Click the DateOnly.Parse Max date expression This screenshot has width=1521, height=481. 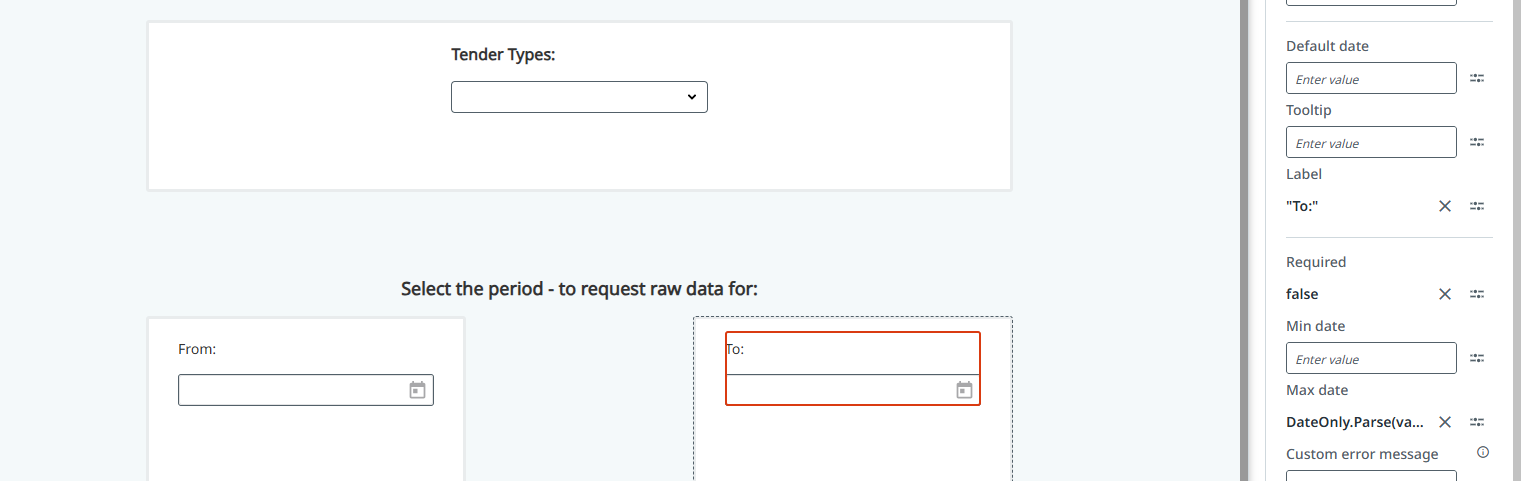pyautogui.click(x=1354, y=422)
